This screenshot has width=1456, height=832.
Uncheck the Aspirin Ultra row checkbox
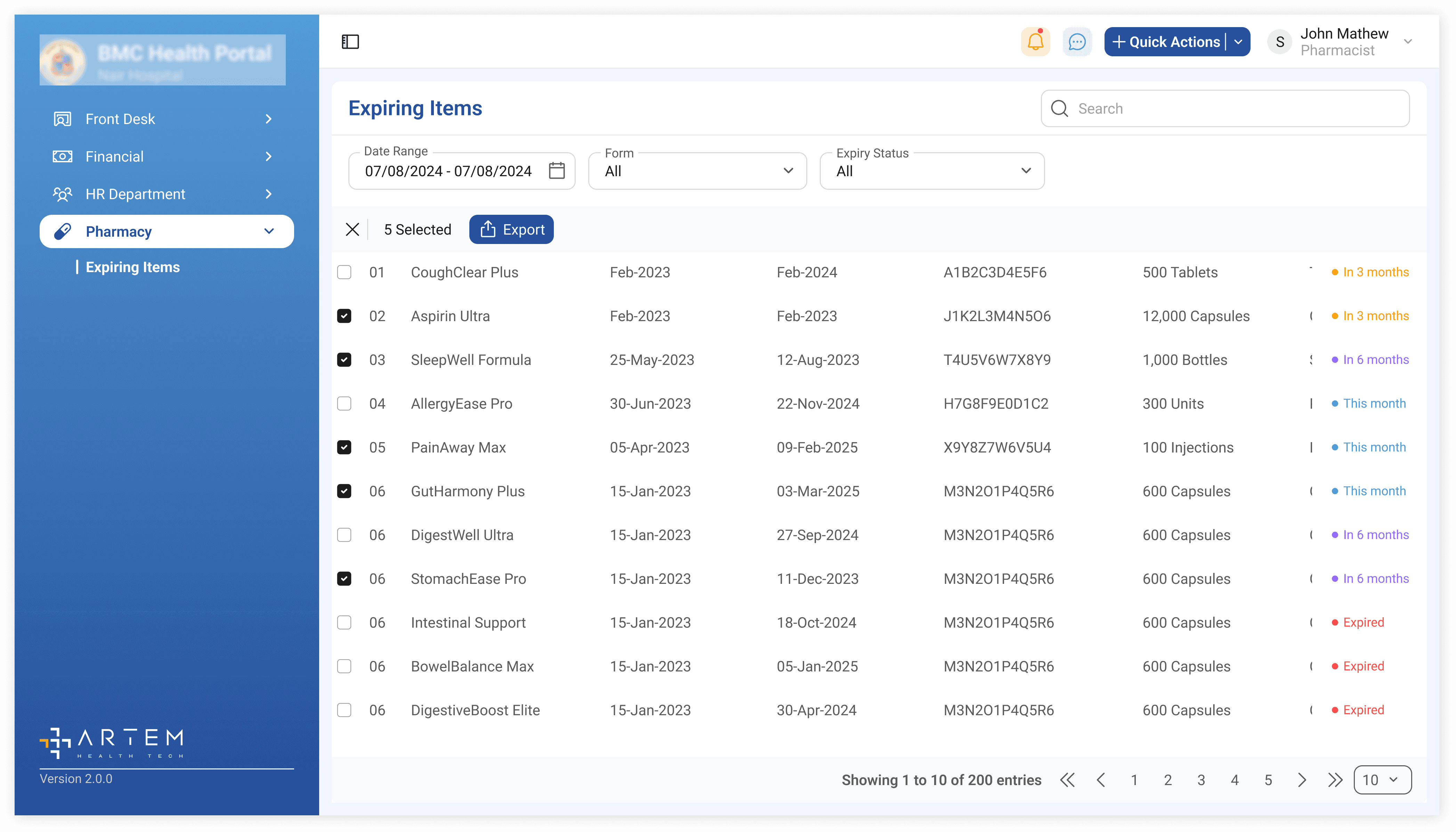click(344, 316)
